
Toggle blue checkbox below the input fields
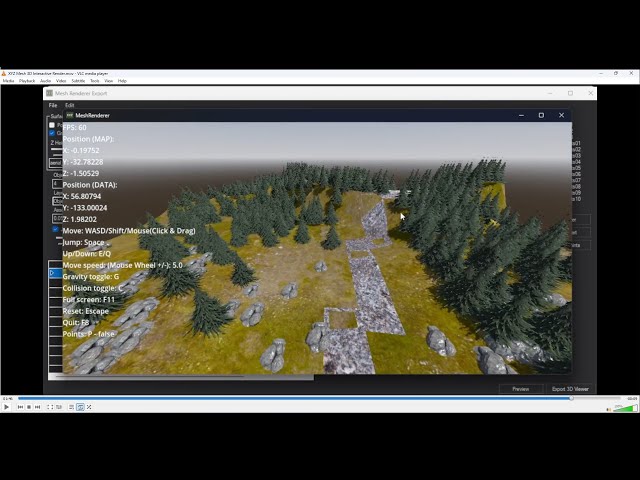click(x=56, y=229)
